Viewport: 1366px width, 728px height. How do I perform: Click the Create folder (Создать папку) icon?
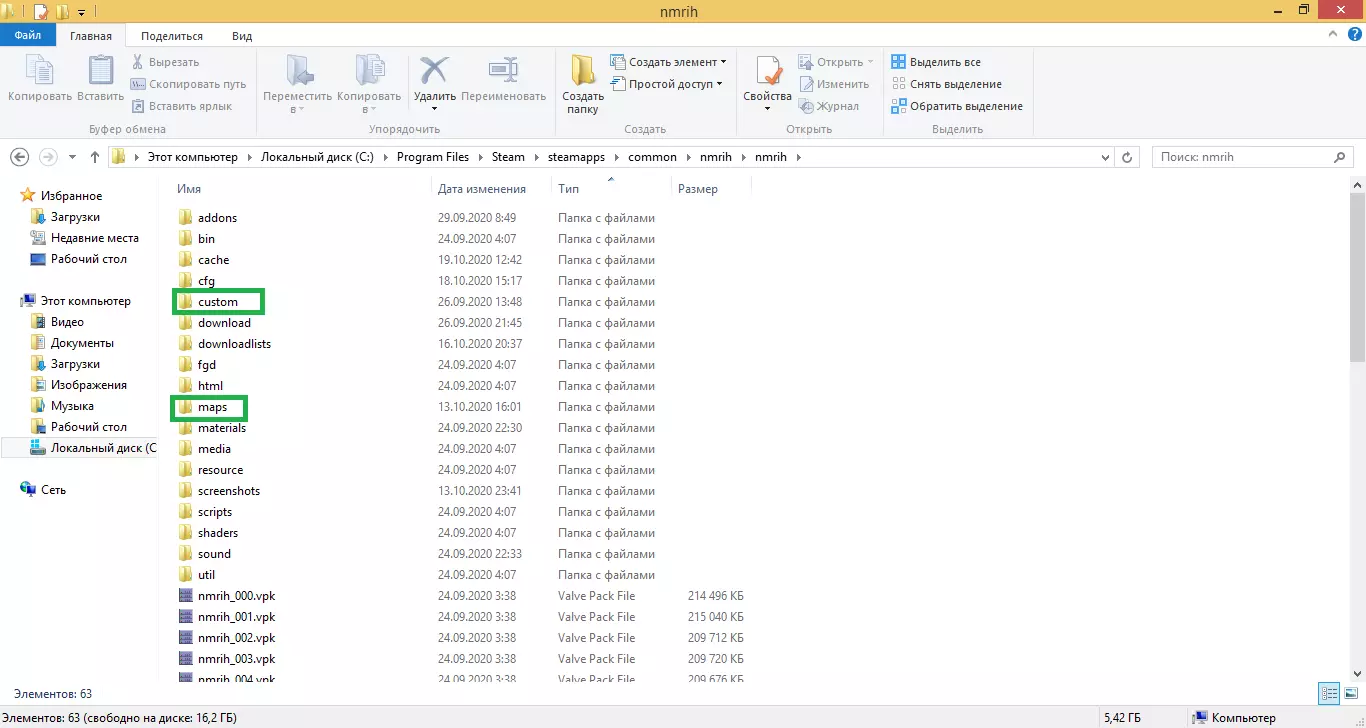pos(582,72)
